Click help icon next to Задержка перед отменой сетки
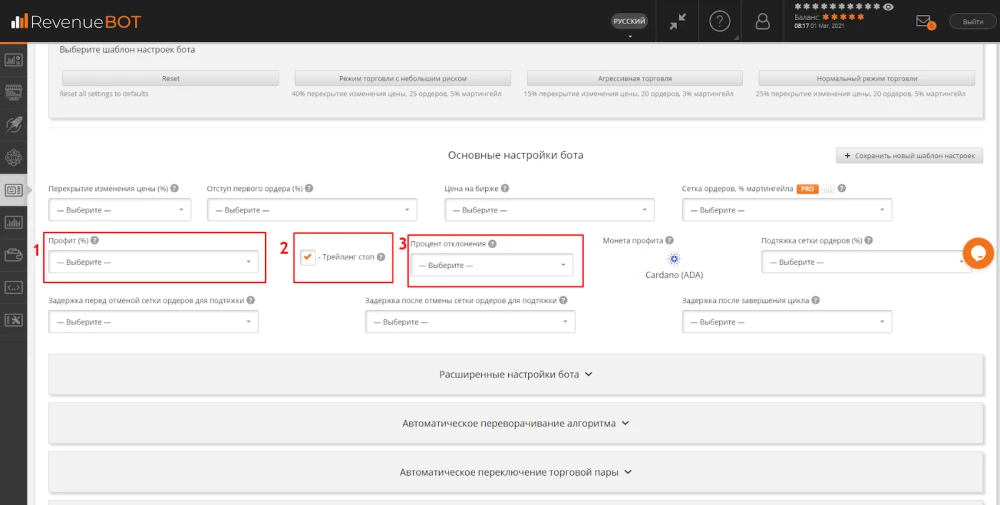The image size is (1000, 505). click(251, 300)
